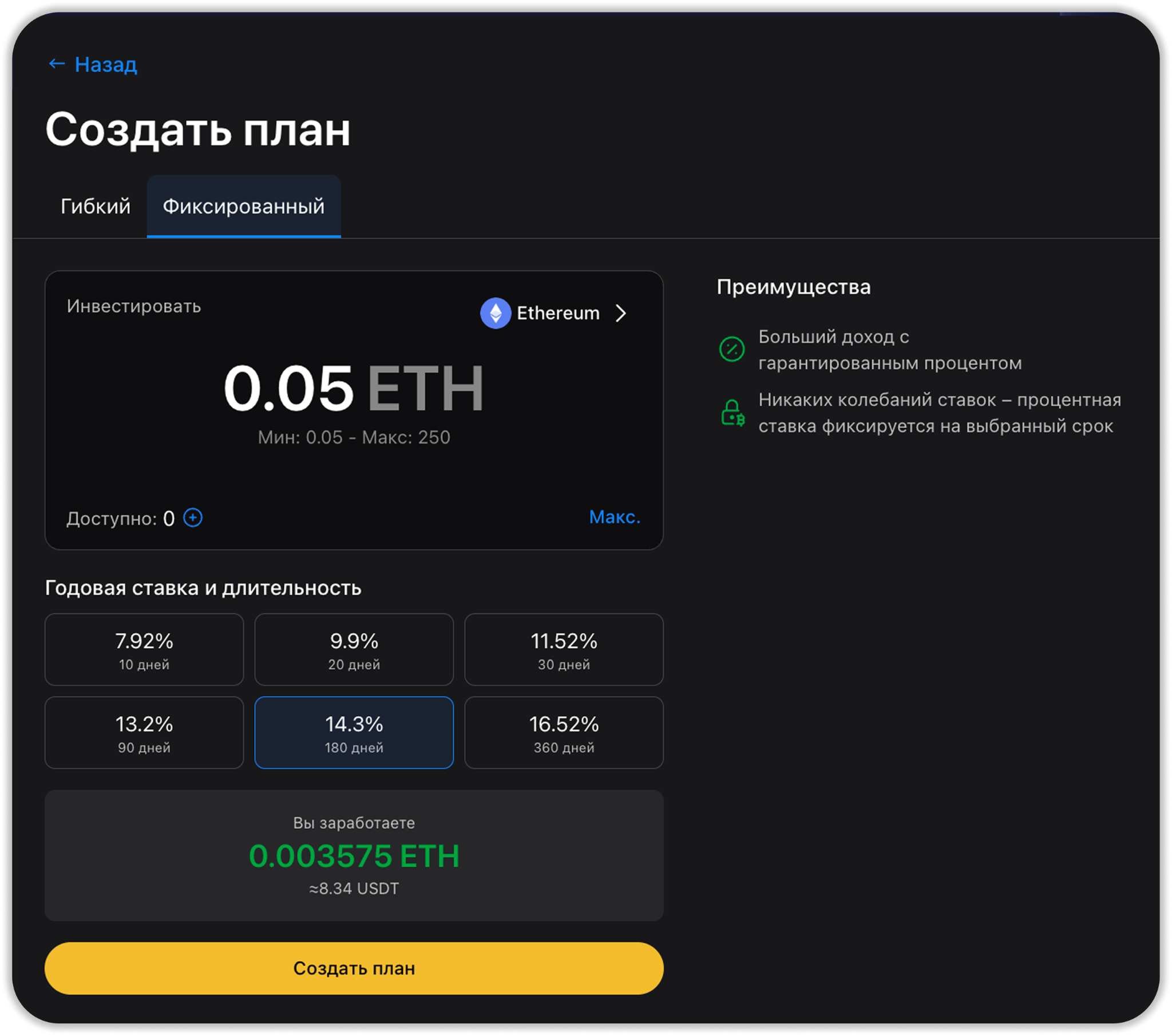Click the Макс. link
Viewport: 1172px width, 1036px height.
(x=614, y=517)
